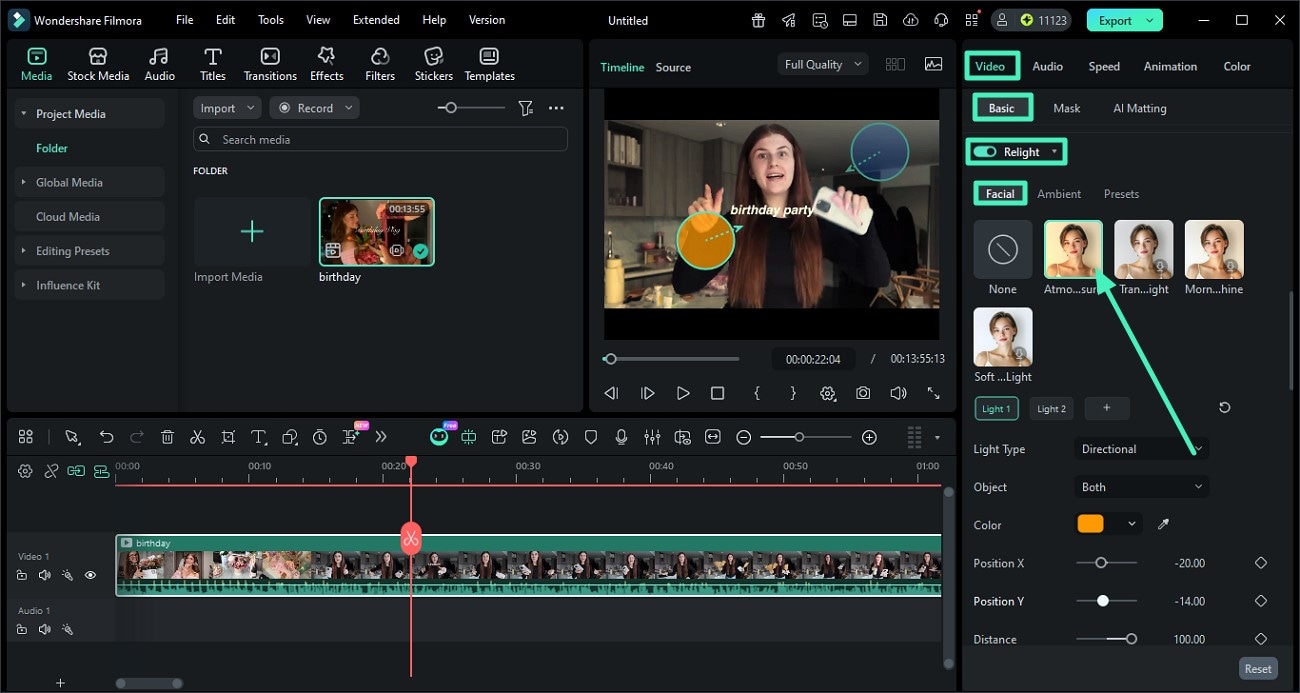
Task: Select the Soft Light facial preset thumbnail
Action: tap(1003, 337)
